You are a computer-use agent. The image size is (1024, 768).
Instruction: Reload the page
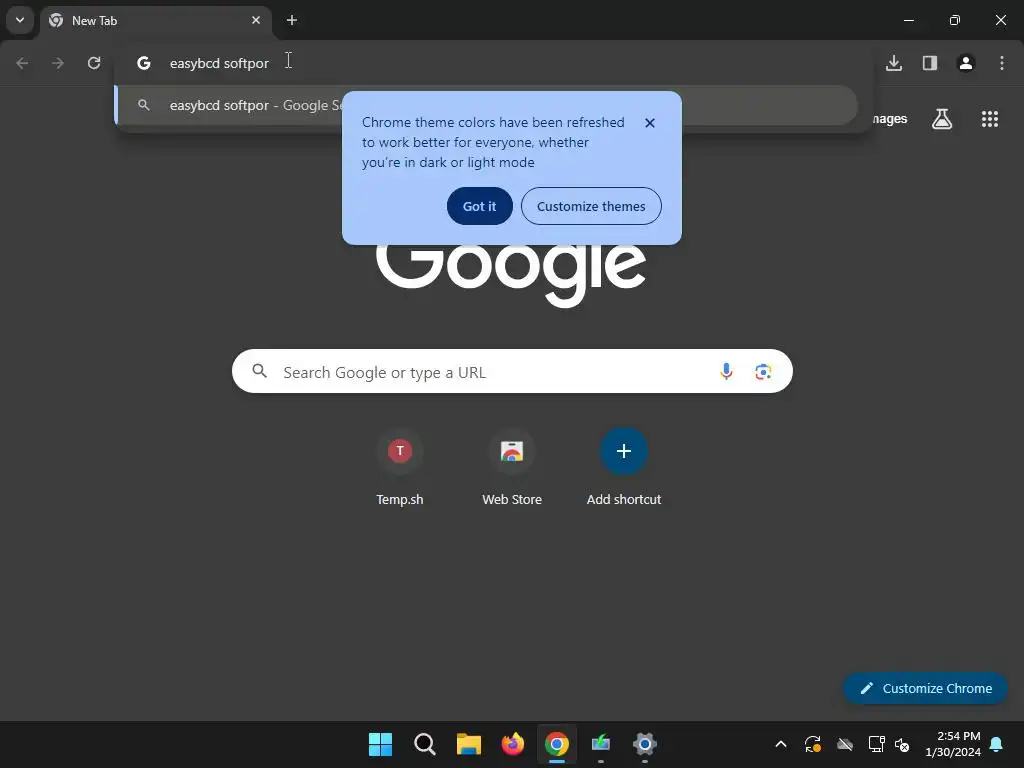coord(94,63)
